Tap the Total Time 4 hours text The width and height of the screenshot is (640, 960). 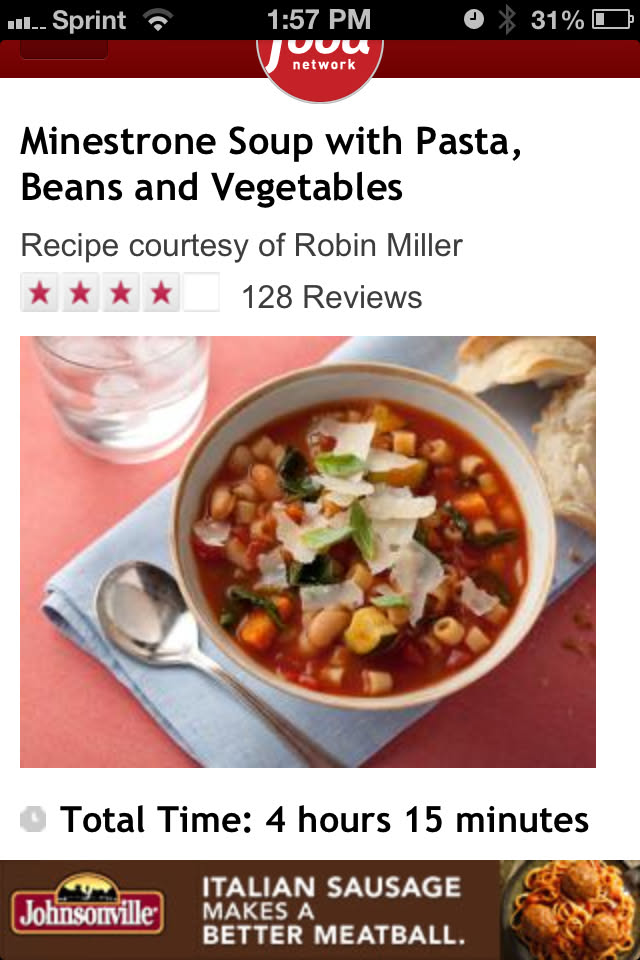(324, 820)
